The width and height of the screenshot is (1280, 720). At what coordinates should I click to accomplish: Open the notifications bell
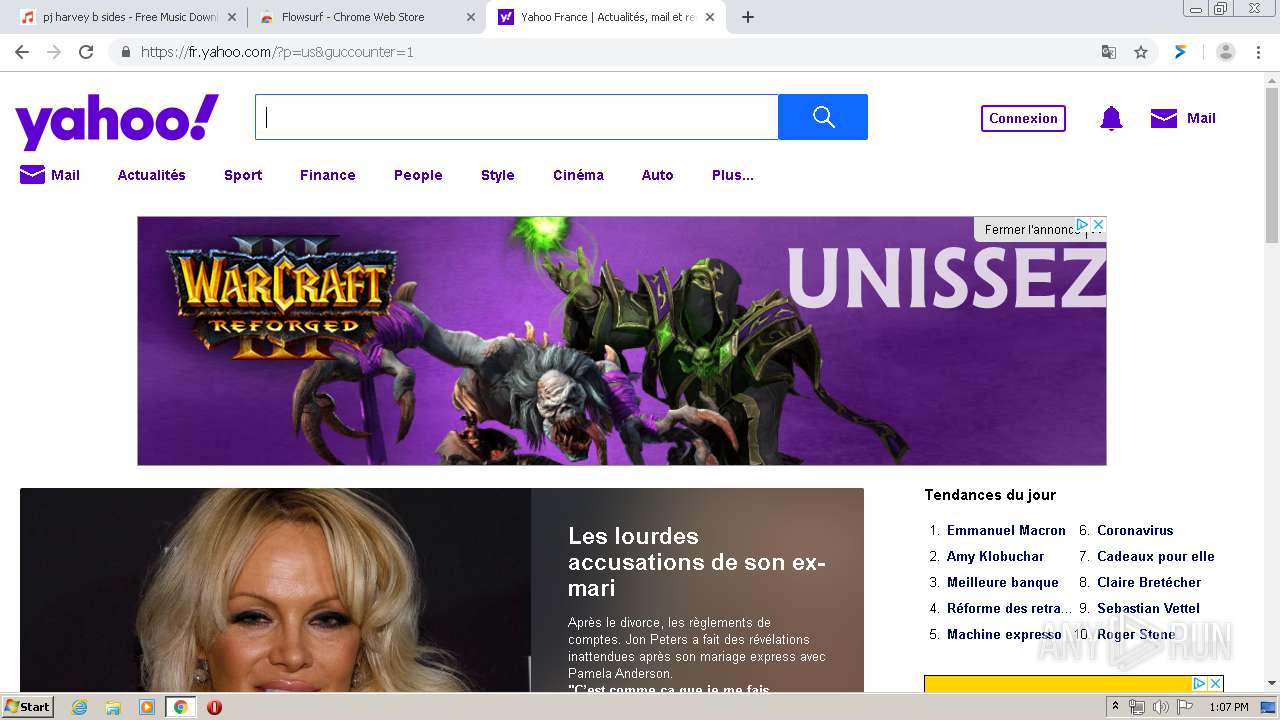1111,118
